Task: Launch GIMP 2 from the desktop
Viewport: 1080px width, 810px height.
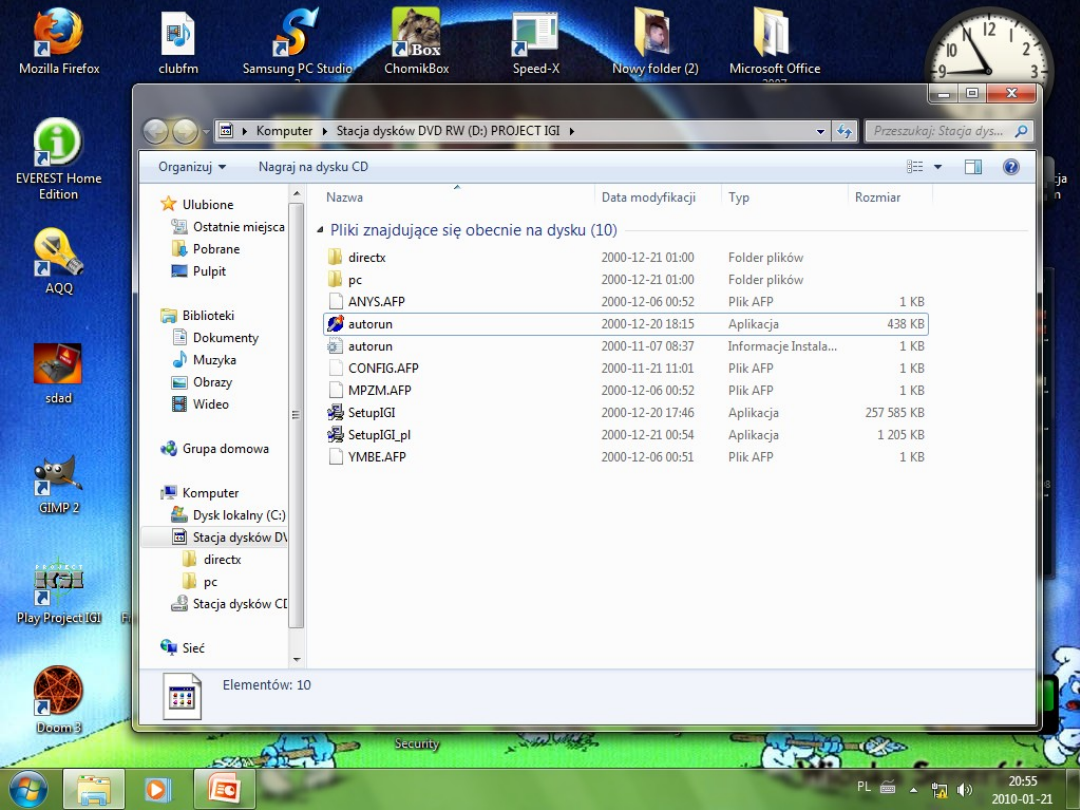Action: [56, 480]
